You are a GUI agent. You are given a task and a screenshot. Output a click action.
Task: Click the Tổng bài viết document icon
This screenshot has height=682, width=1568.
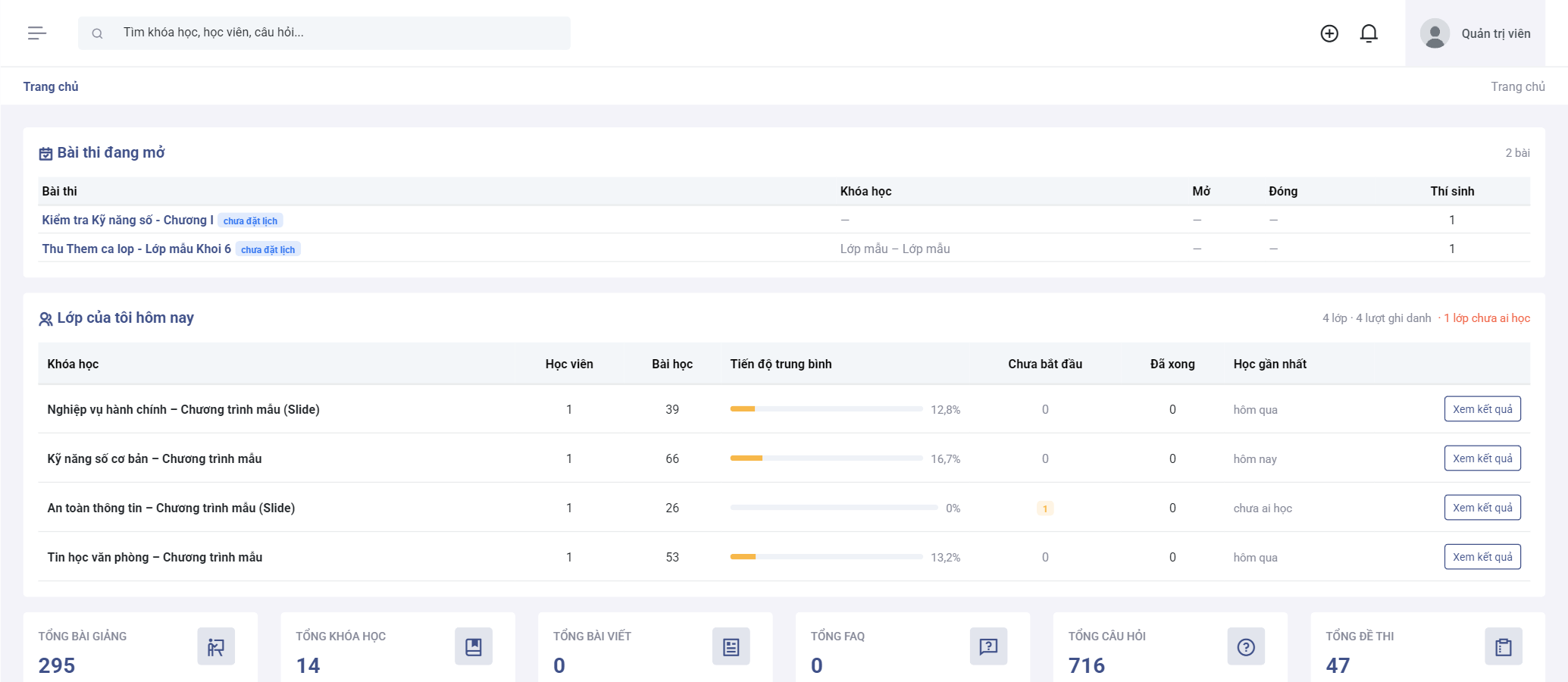(731, 646)
